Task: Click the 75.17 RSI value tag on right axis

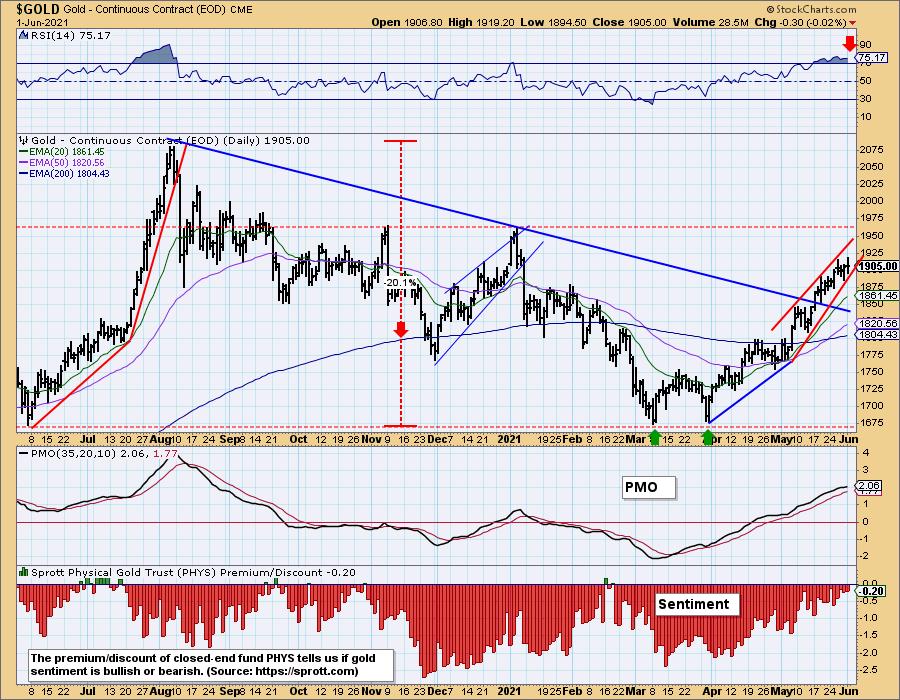Action: (x=872, y=57)
